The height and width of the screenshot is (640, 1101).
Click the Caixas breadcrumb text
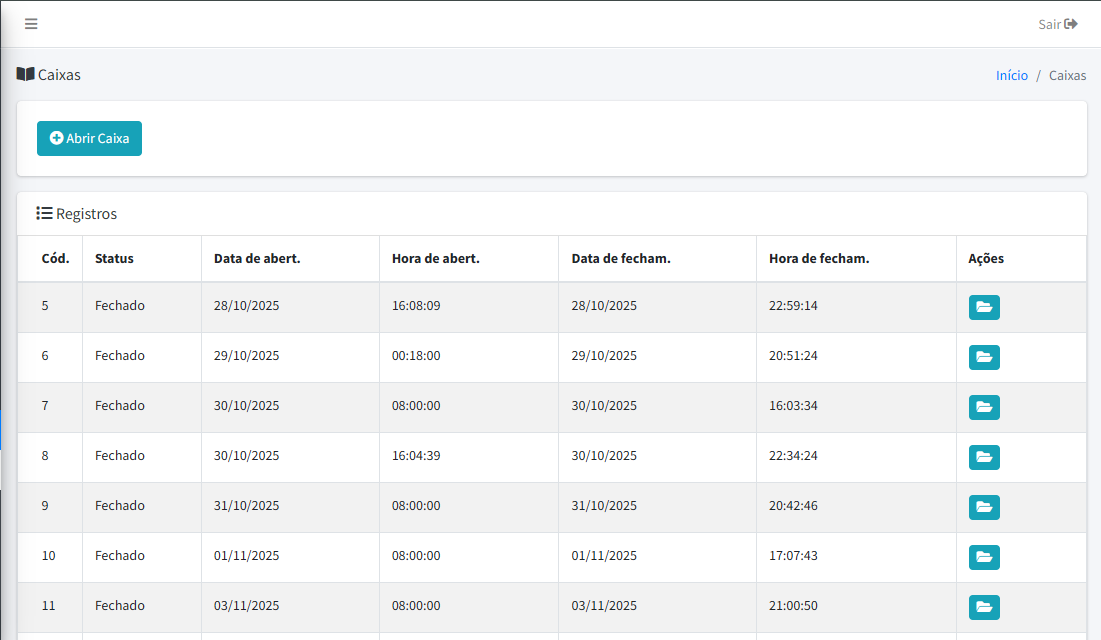1067,75
